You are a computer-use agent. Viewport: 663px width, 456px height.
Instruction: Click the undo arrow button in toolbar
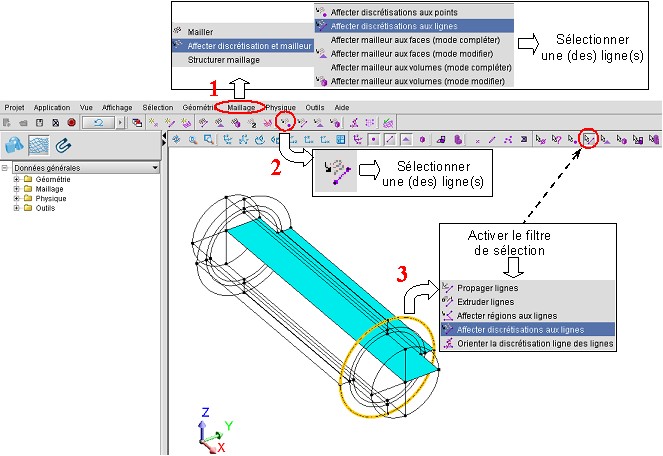pyautogui.click(x=100, y=122)
